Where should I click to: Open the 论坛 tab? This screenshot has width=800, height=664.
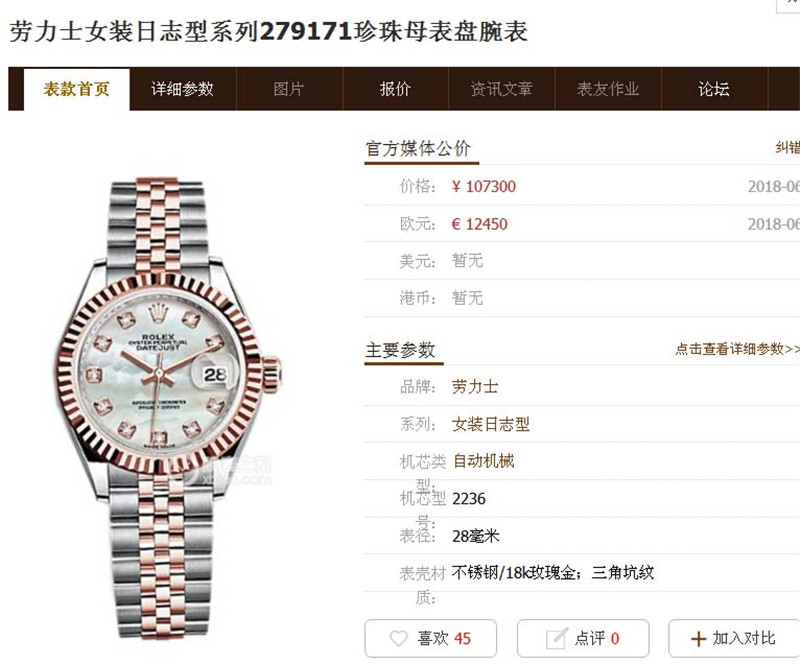[x=714, y=89]
